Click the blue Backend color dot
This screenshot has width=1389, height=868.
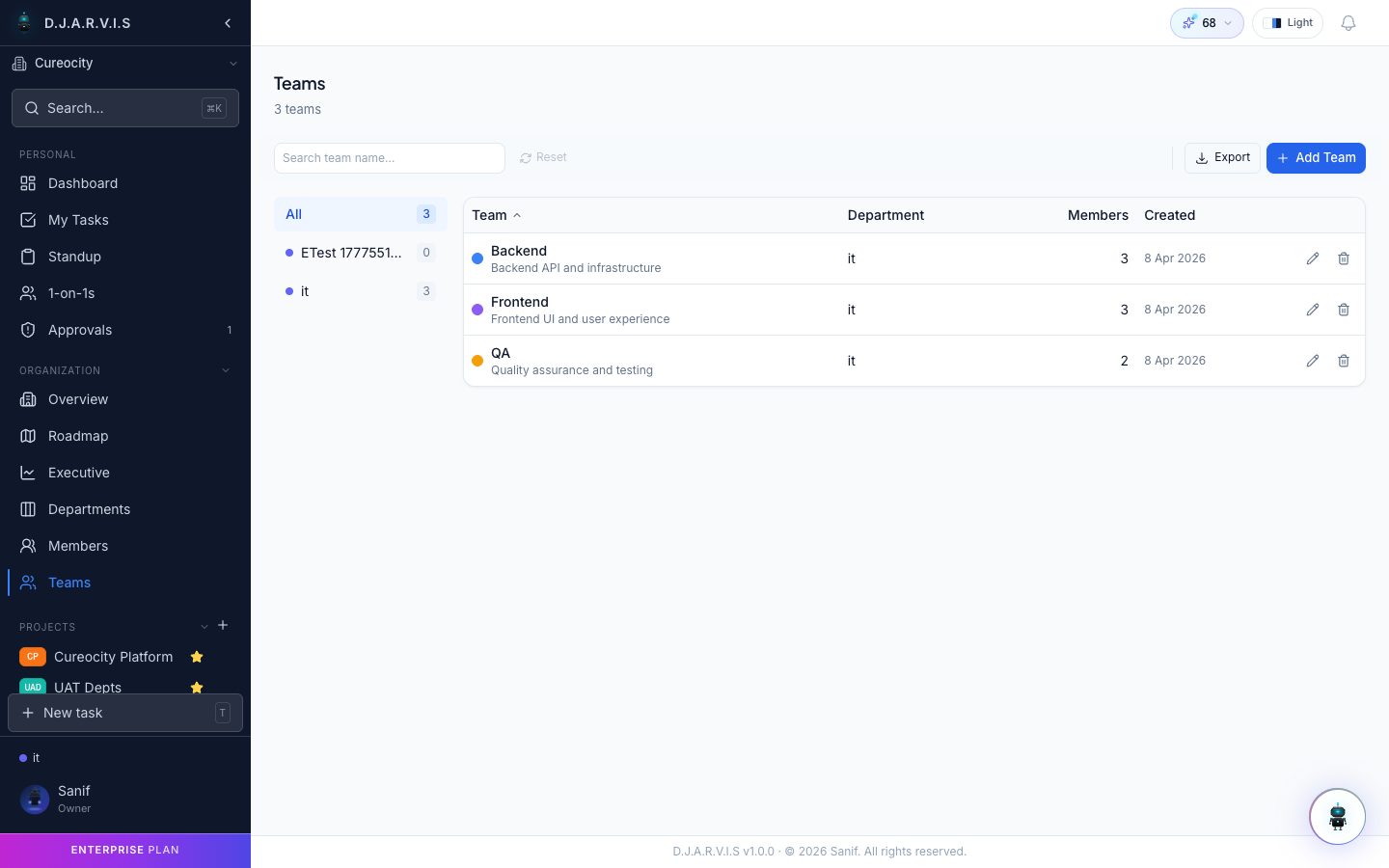click(477, 258)
